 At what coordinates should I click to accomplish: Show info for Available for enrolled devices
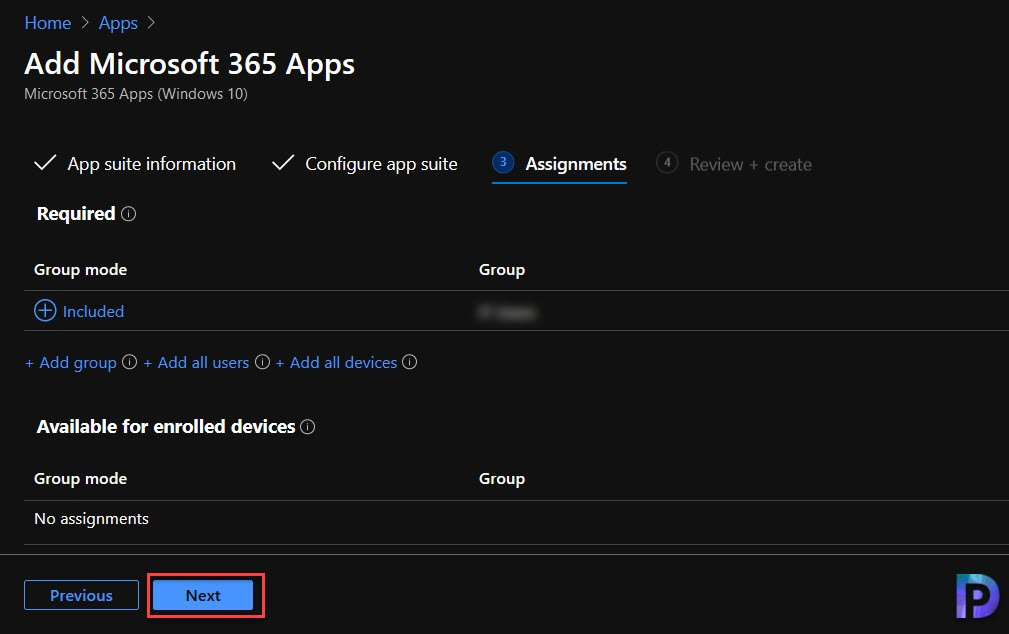click(308, 427)
